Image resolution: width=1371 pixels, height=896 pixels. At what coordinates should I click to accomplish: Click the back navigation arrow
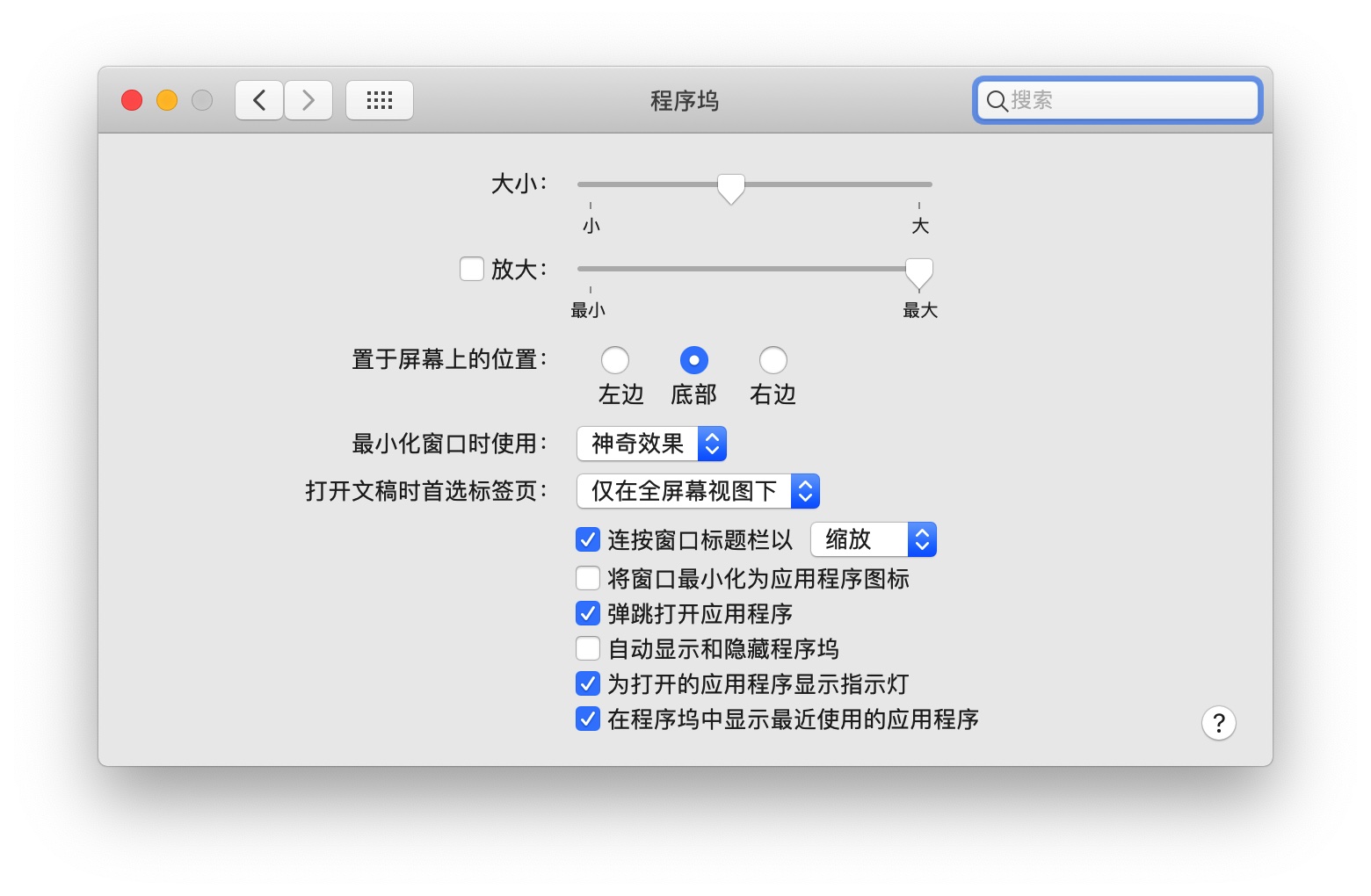[x=259, y=100]
